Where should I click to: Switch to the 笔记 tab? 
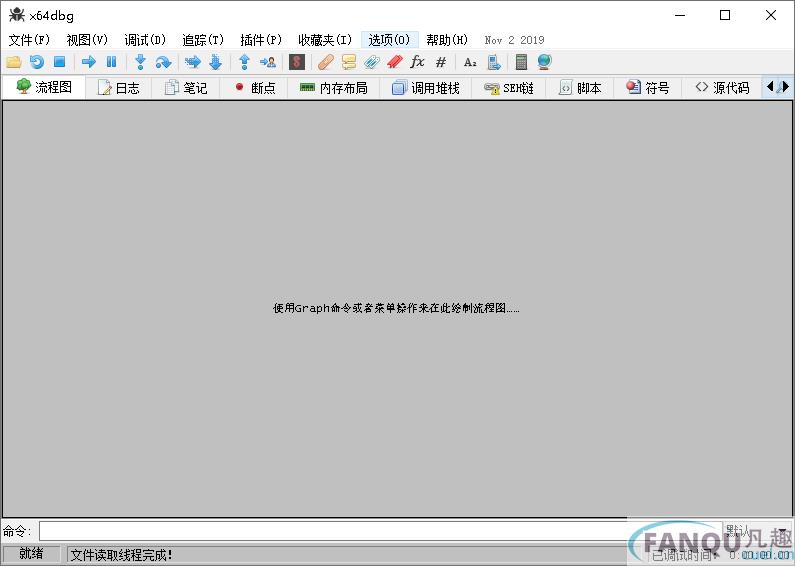pos(186,88)
